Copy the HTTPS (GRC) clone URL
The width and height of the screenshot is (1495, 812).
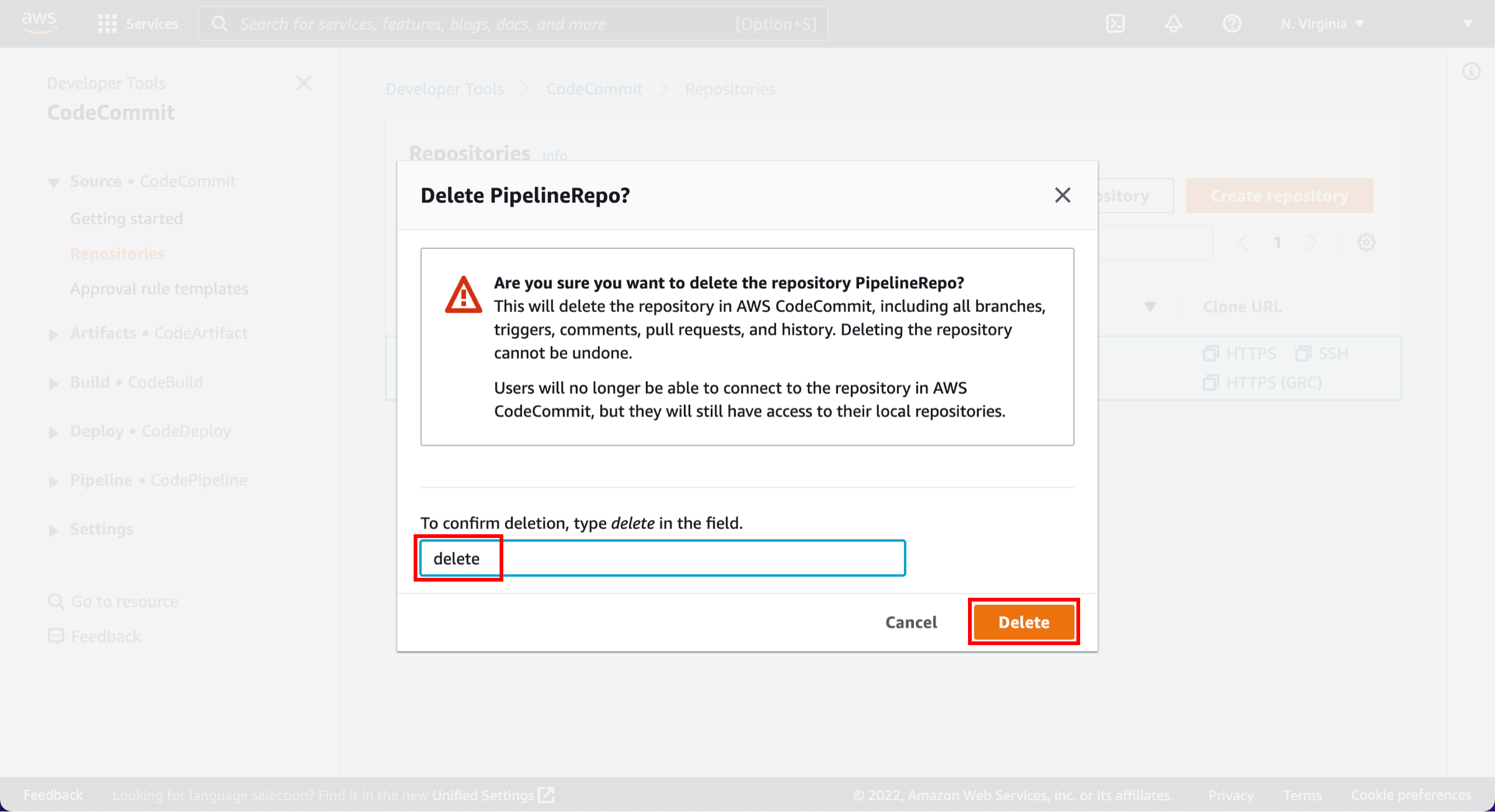pos(1263,382)
